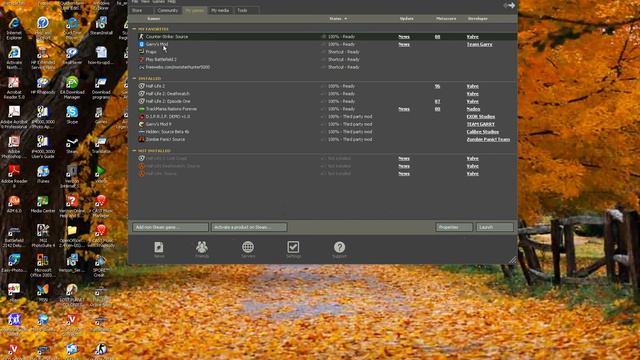Image resolution: width=640 pixels, height=360 pixels.
Task: Open the HP Rhapsody desktop icon
Action: click(x=43, y=82)
